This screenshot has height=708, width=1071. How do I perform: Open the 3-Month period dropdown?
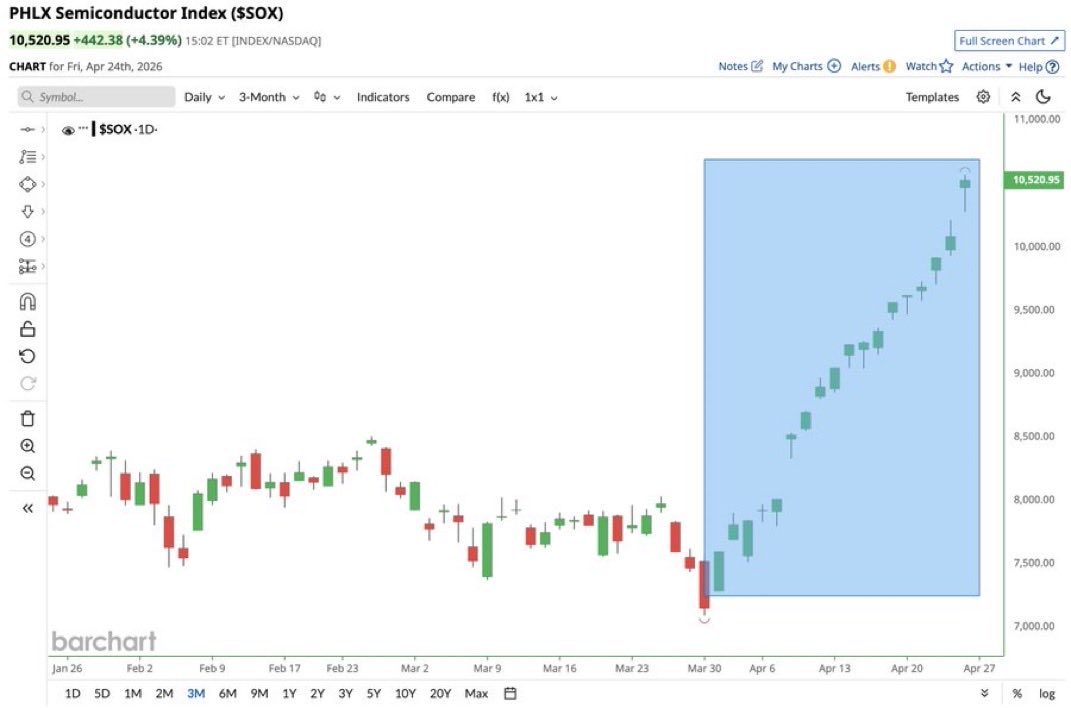[269, 97]
